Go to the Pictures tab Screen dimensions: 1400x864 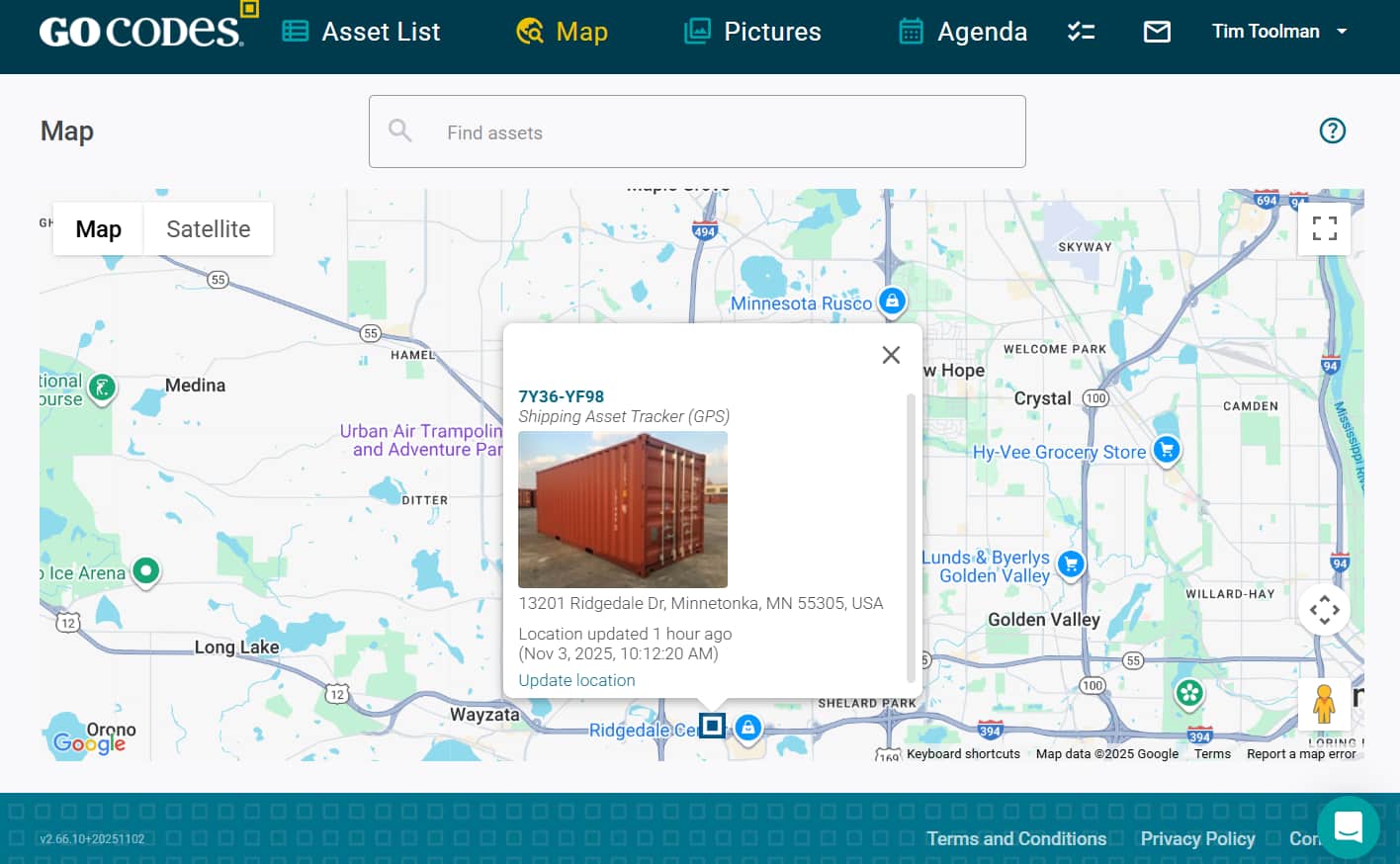[752, 32]
